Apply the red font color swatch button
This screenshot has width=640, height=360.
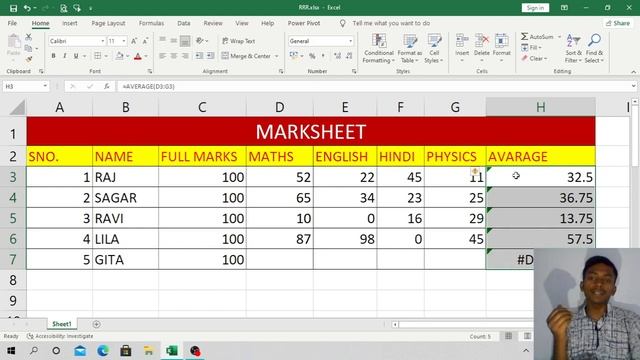click(x=138, y=56)
